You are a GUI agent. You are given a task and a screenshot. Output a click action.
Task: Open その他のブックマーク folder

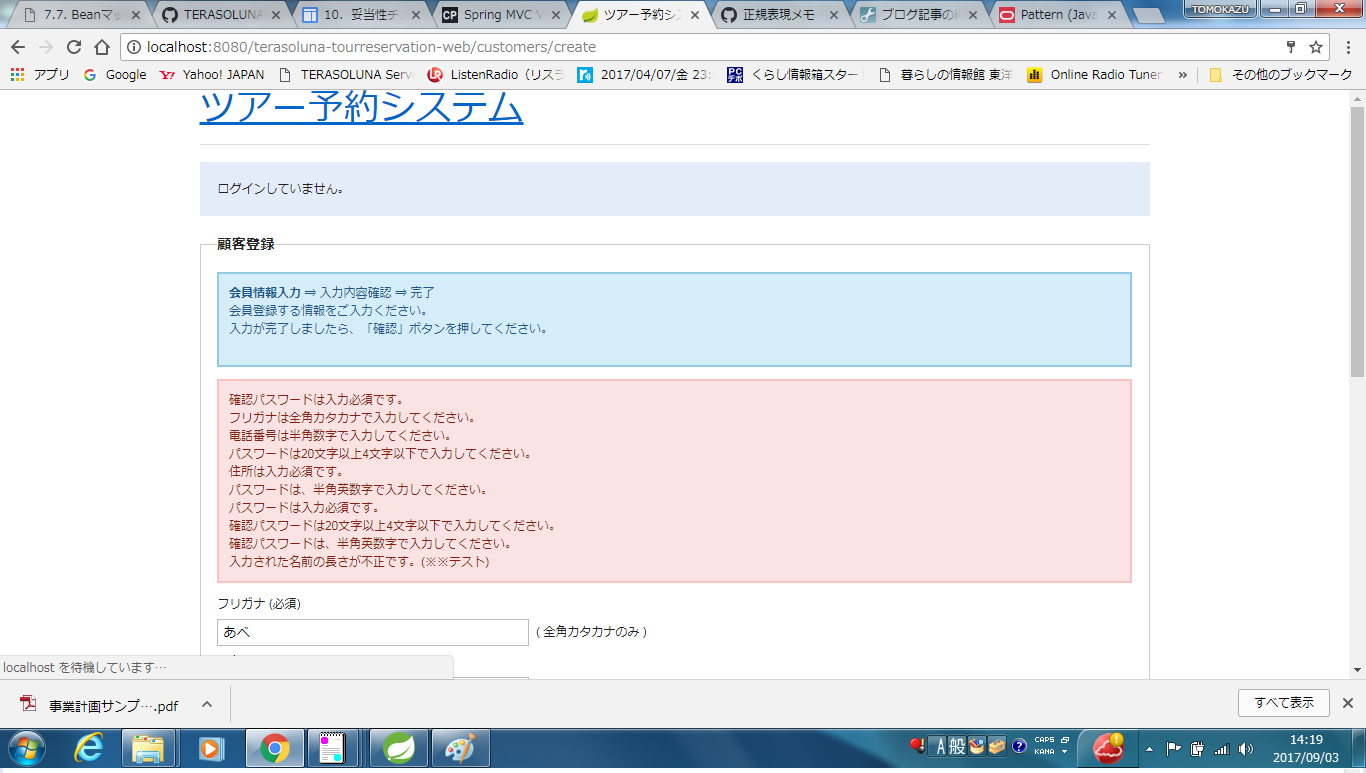coord(1281,75)
